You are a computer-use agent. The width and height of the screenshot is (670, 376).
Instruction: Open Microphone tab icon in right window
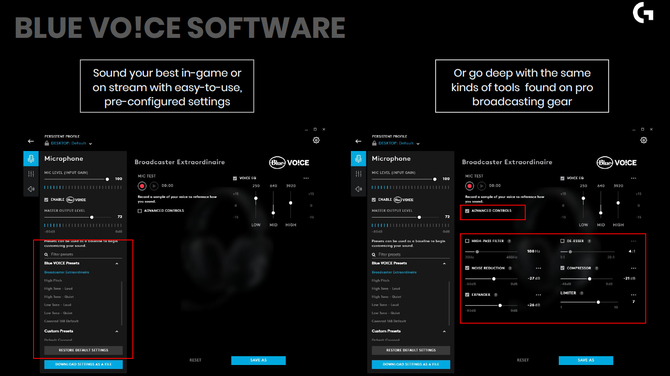pos(358,159)
